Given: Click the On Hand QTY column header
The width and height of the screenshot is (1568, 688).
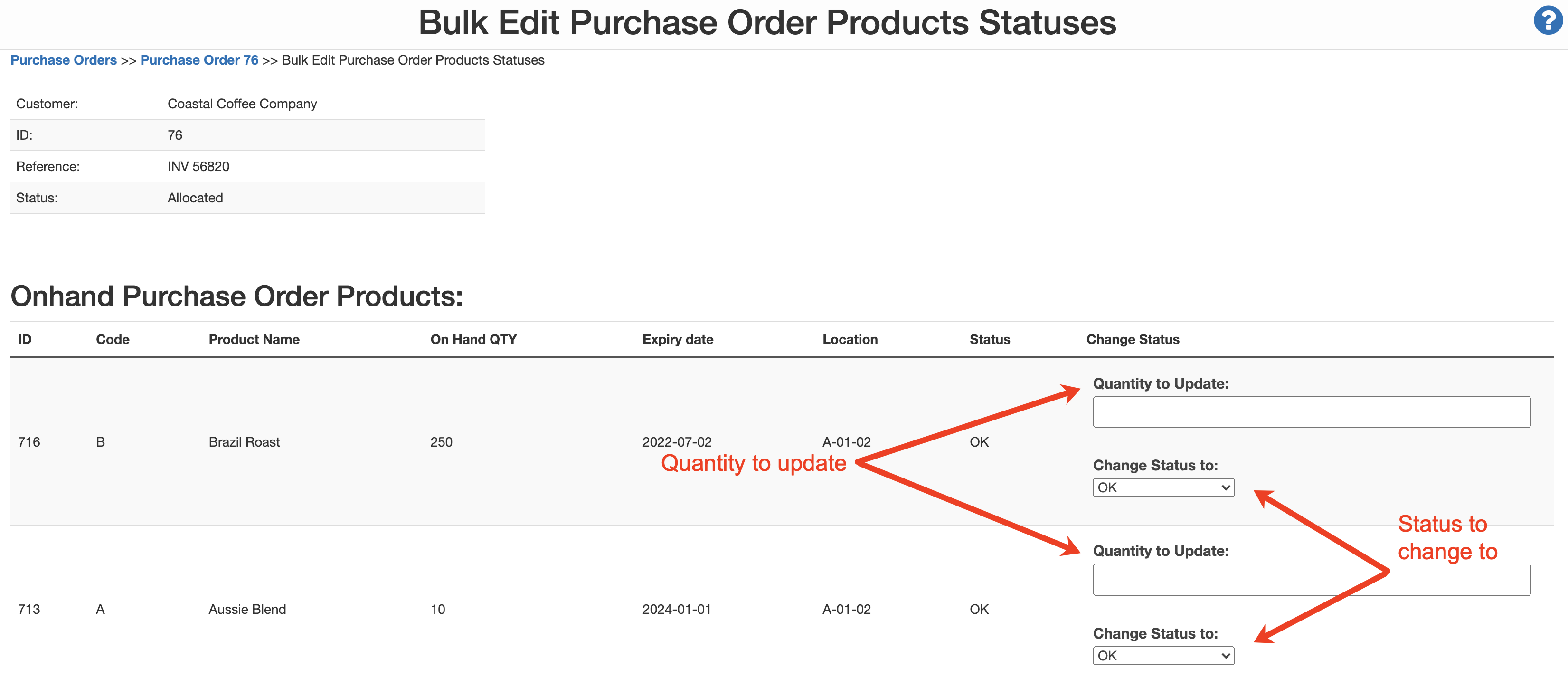Looking at the screenshot, I should pos(473,340).
